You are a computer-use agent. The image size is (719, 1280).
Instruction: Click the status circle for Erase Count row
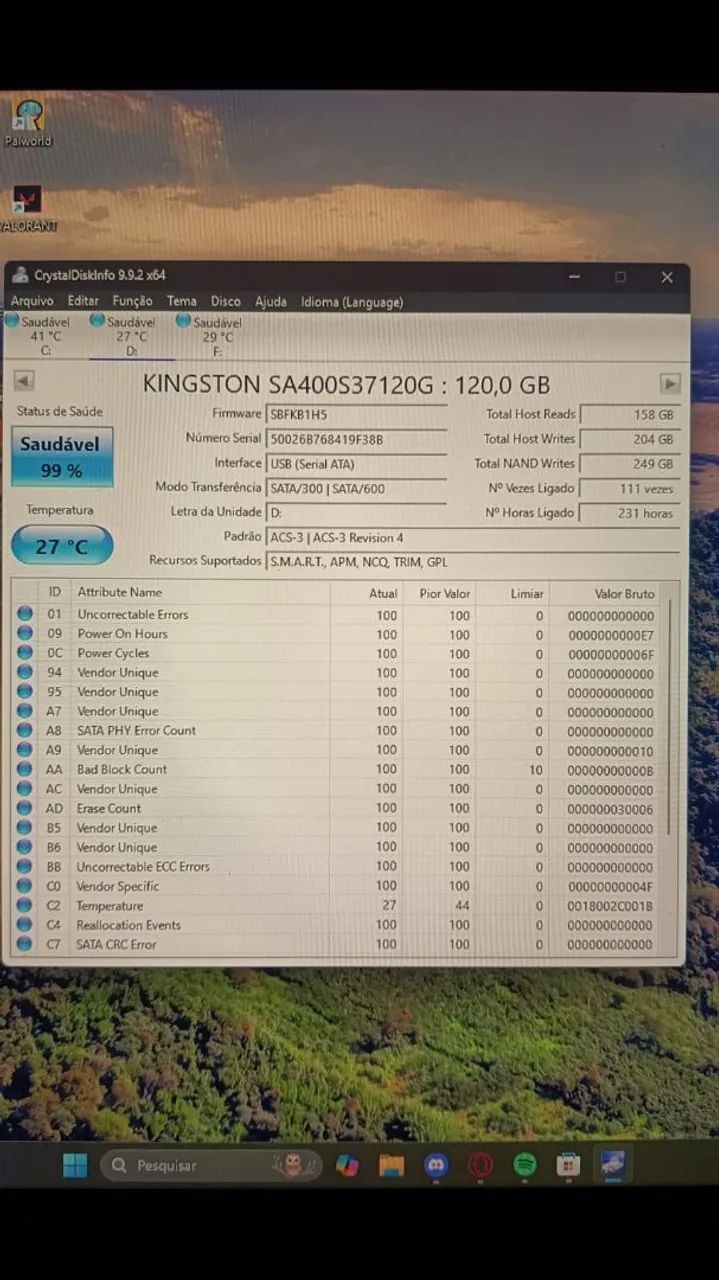click(25, 808)
